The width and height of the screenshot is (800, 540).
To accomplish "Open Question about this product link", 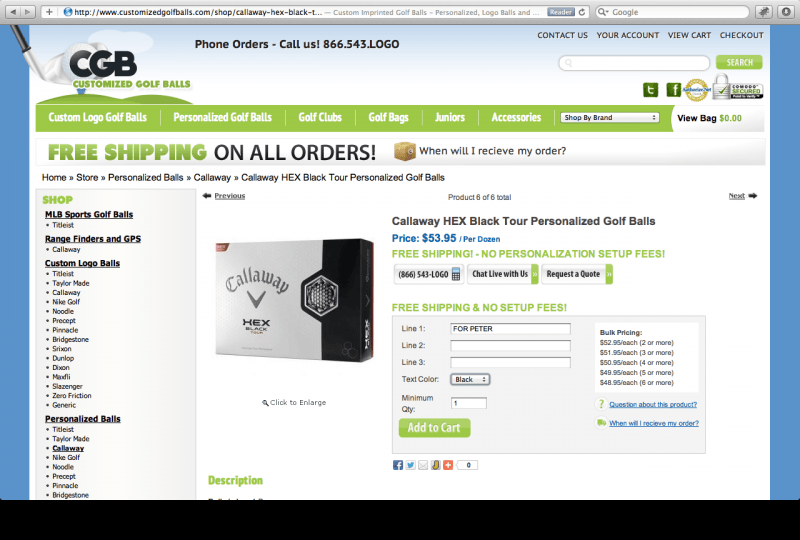I will click(653, 404).
